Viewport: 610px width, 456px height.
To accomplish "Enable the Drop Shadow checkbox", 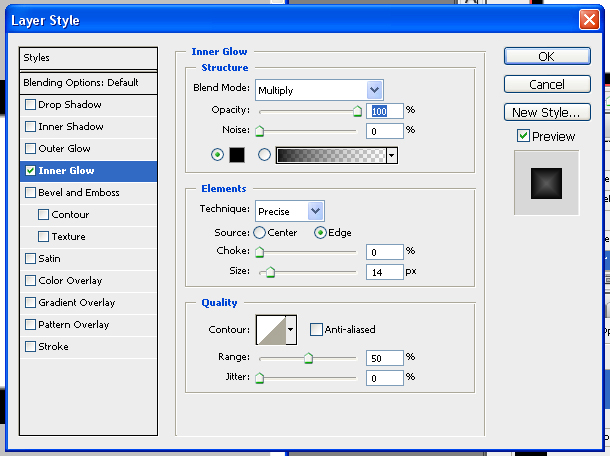I will coord(31,105).
